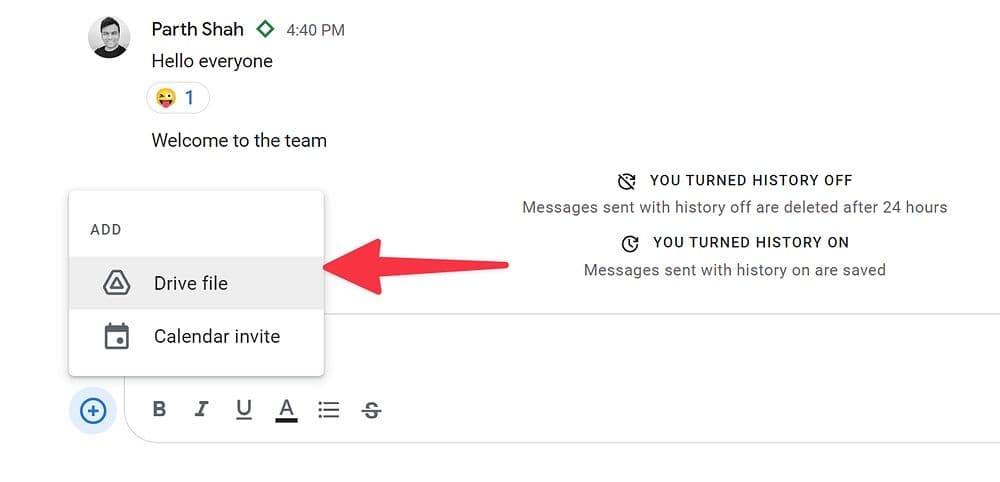Image resolution: width=1000 pixels, height=482 pixels.
Task: Click the history on clock icon
Action: (630, 243)
